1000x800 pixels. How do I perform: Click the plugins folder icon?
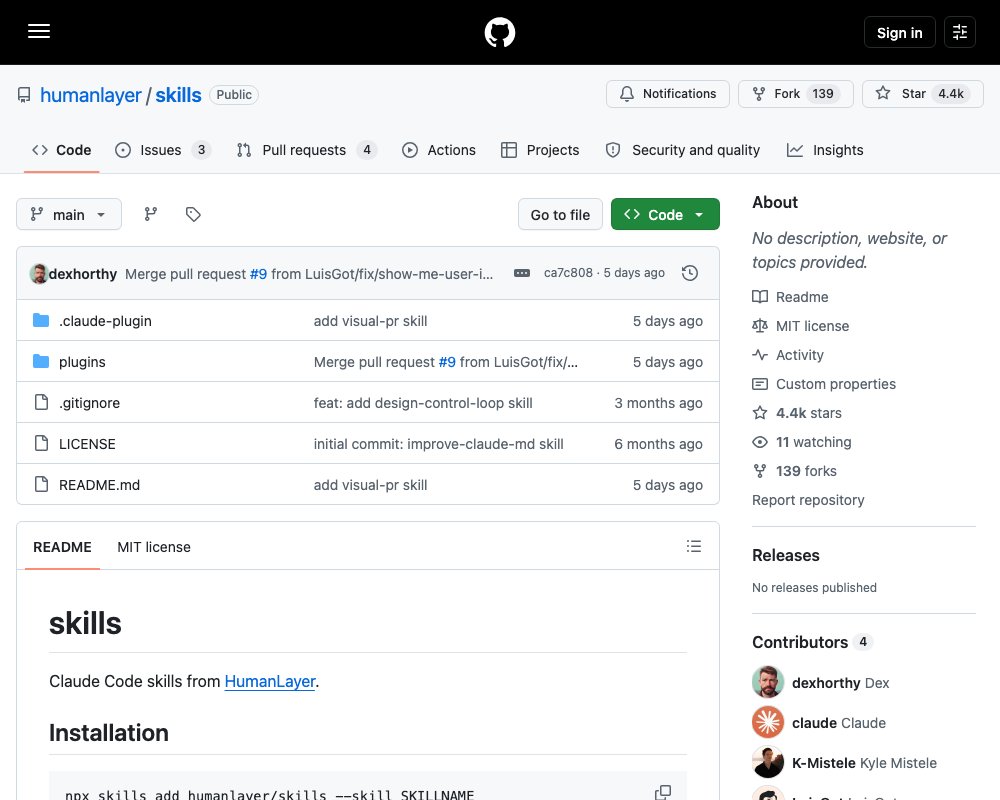point(41,361)
